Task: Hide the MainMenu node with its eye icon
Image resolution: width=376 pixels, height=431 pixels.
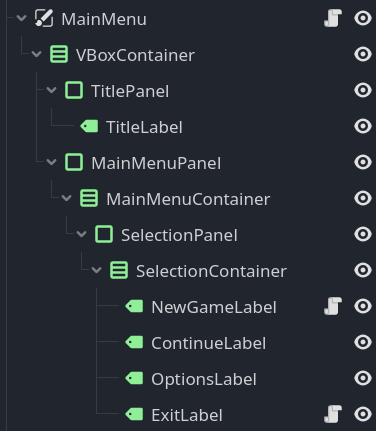Action: point(363,18)
